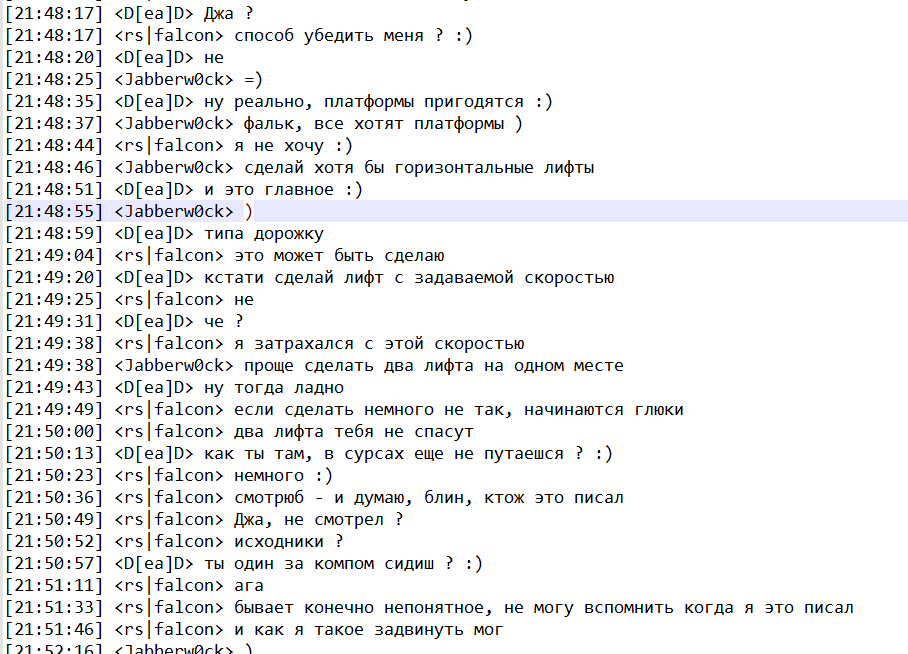The height and width of the screenshot is (654, 908).
Task: Select 'как ты там, в сурсах еще не путаешся'
Action: coord(383,454)
